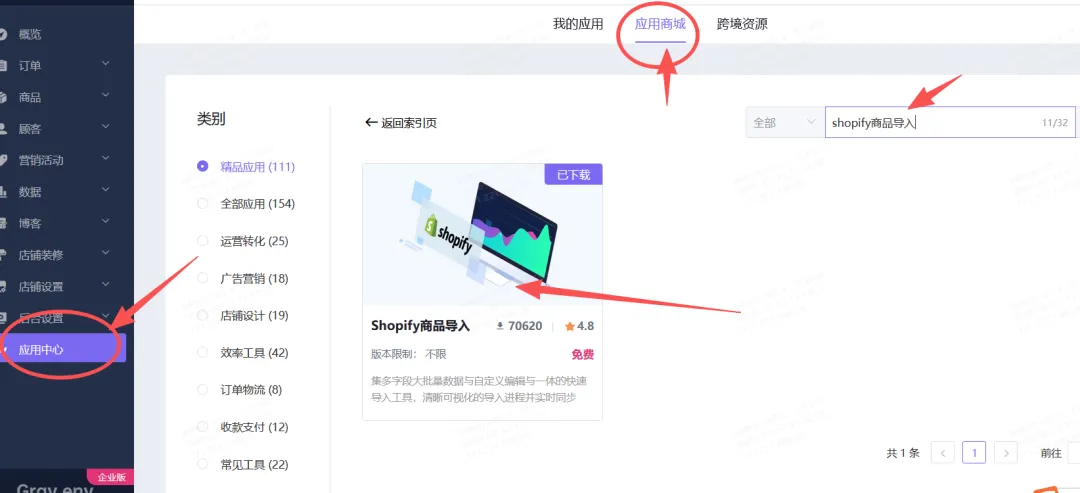Expand the 博客 sidebar menu chevron
The height and width of the screenshot is (493, 1080).
[x=105, y=221]
